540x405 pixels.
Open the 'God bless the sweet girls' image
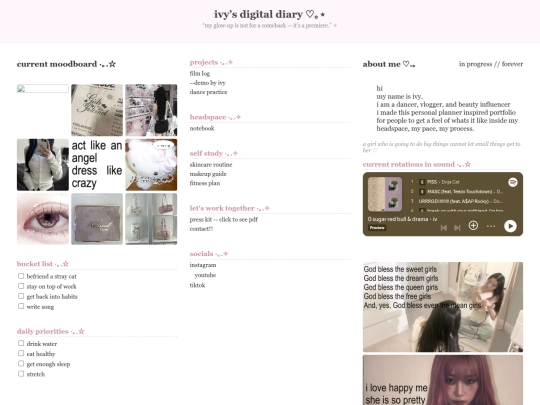[443, 307]
